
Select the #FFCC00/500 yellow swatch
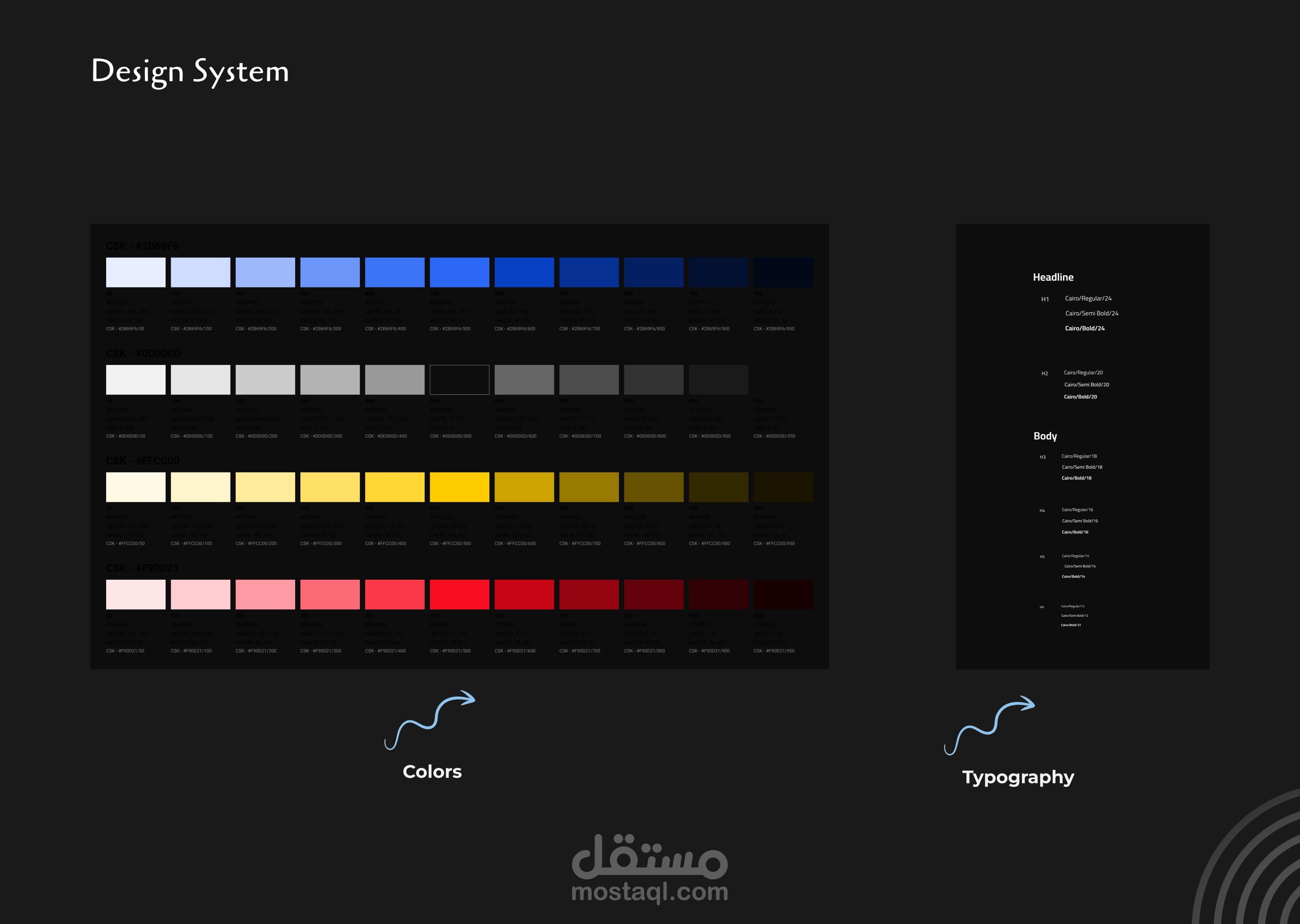coord(460,487)
